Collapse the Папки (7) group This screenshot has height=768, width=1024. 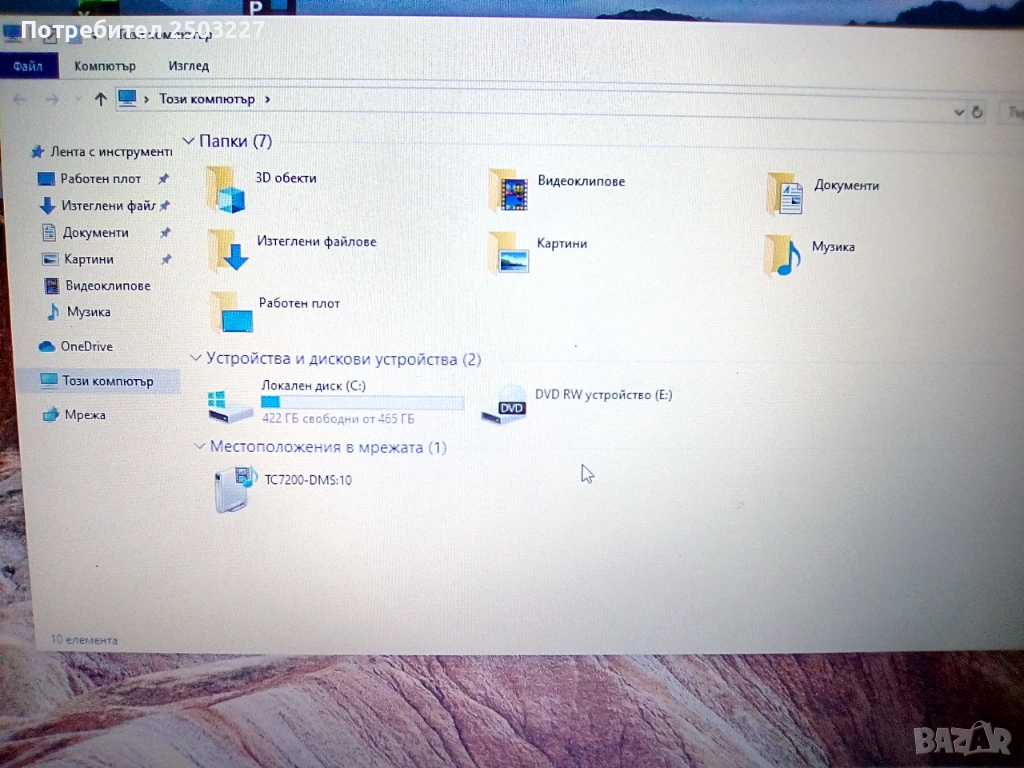189,141
